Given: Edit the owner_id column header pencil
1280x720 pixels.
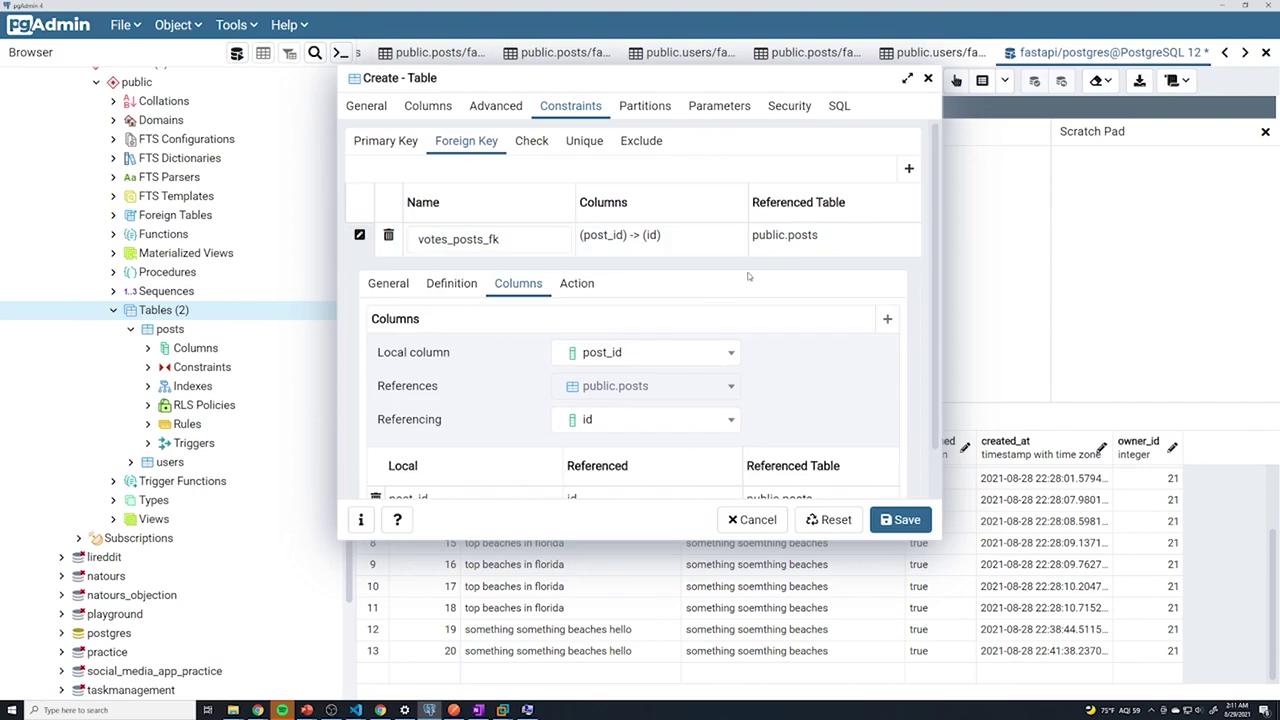Looking at the screenshot, I should [x=1172, y=448].
